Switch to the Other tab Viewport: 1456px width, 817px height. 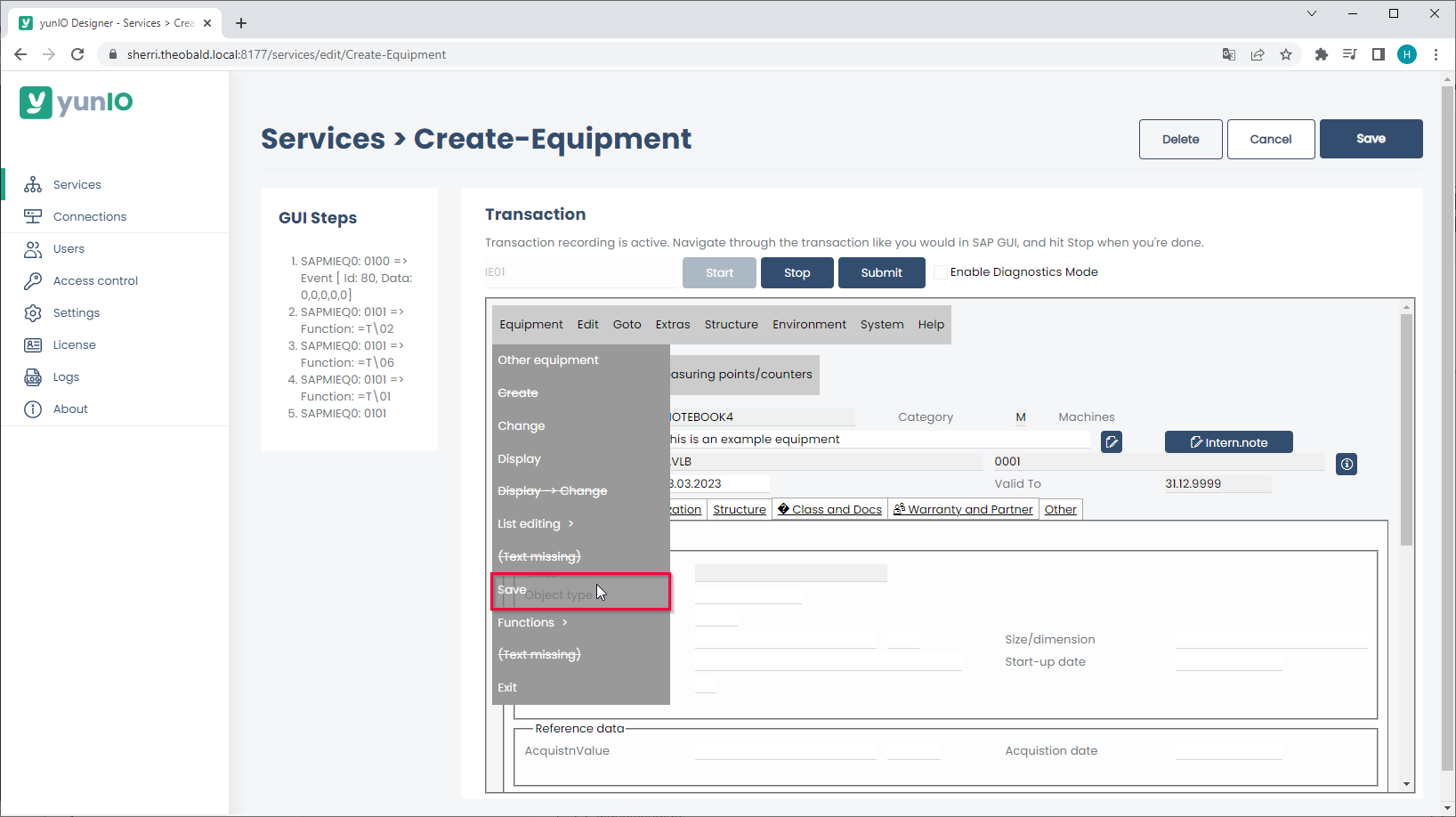[x=1060, y=509]
